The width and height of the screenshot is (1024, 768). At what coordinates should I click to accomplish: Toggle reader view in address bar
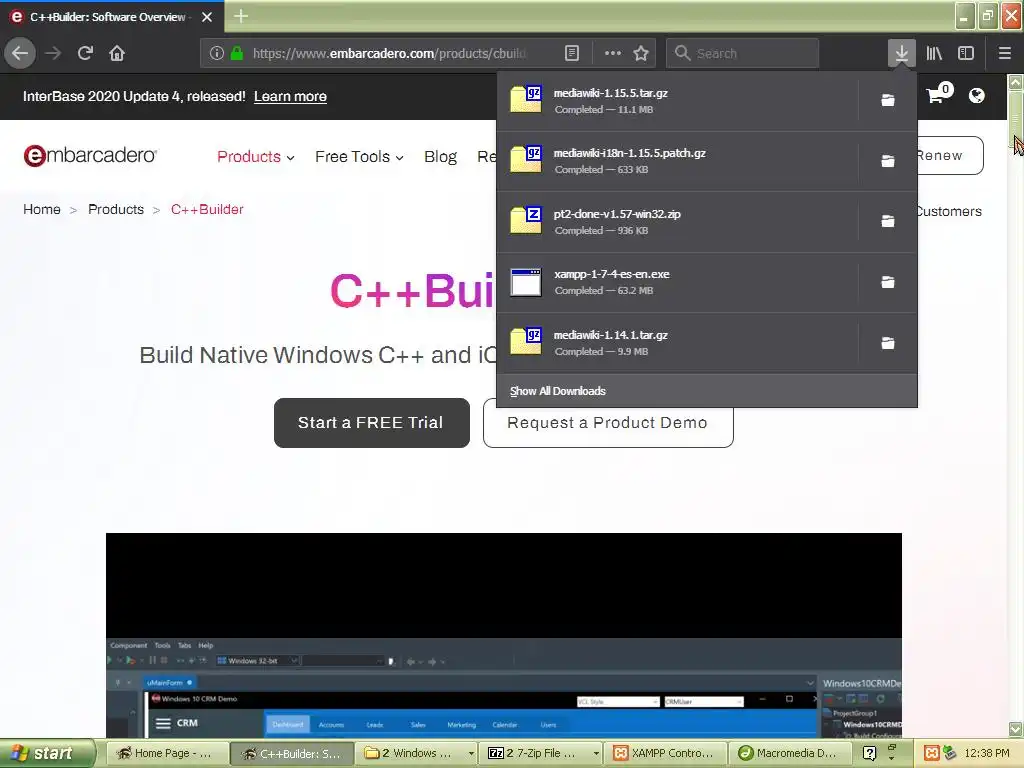click(x=571, y=53)
